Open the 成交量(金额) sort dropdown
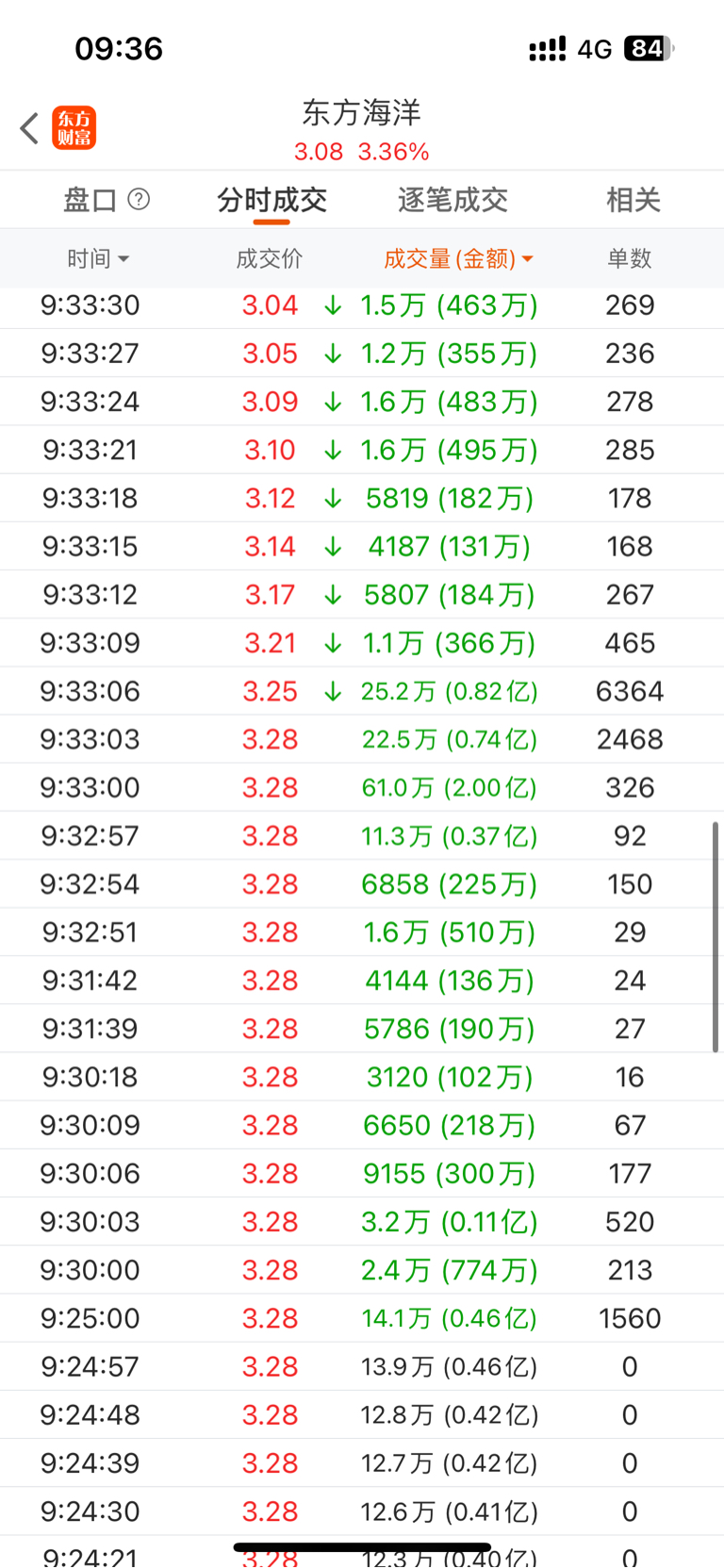Screen dimensions: 724x1568 pos(458,258)
